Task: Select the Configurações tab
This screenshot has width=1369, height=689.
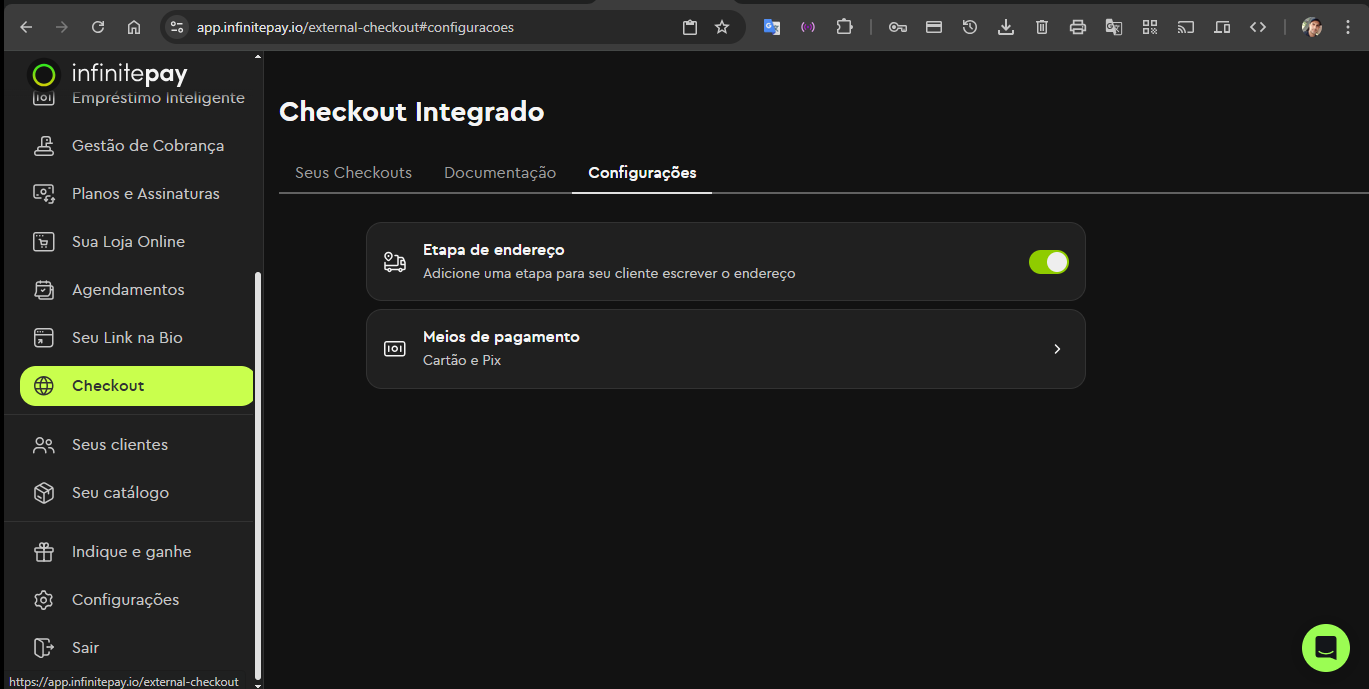Action: (642, 173)
